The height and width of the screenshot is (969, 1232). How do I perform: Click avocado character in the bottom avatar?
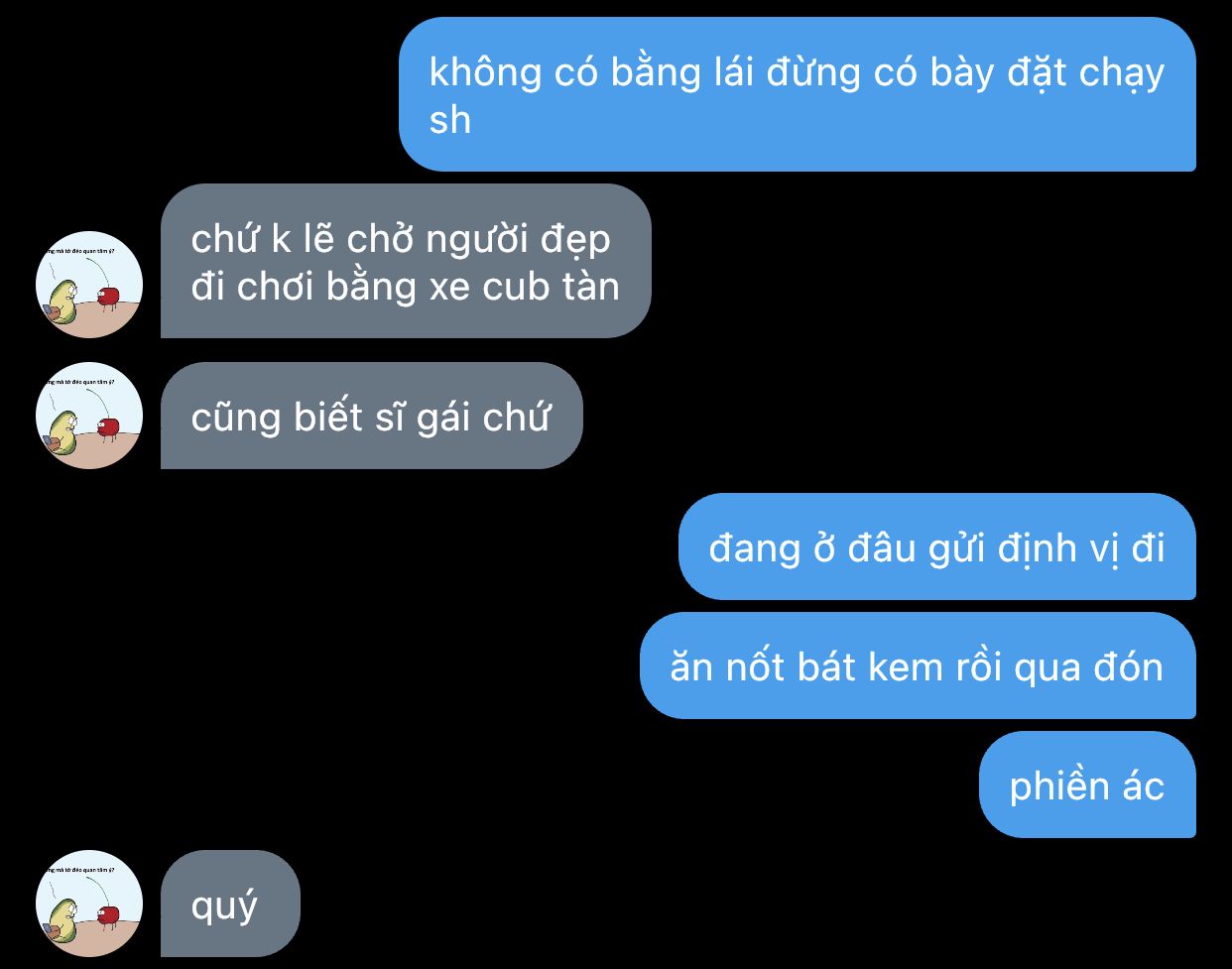[63, 920]
